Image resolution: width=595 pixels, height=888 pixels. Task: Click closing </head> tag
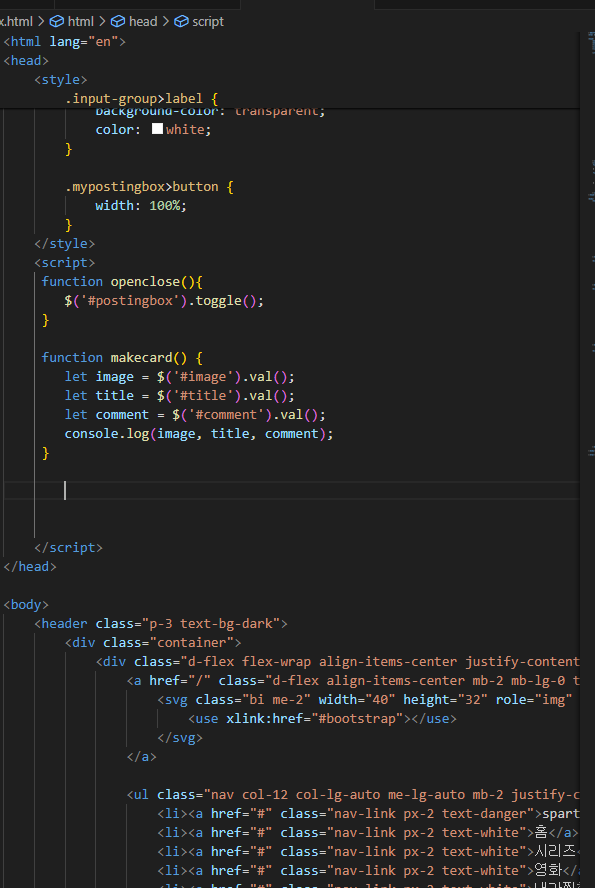click(30, 566)
